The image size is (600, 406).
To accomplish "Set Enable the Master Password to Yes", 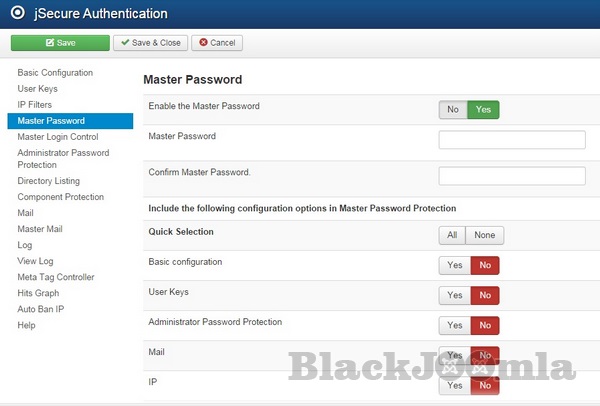I will (483, 110).
